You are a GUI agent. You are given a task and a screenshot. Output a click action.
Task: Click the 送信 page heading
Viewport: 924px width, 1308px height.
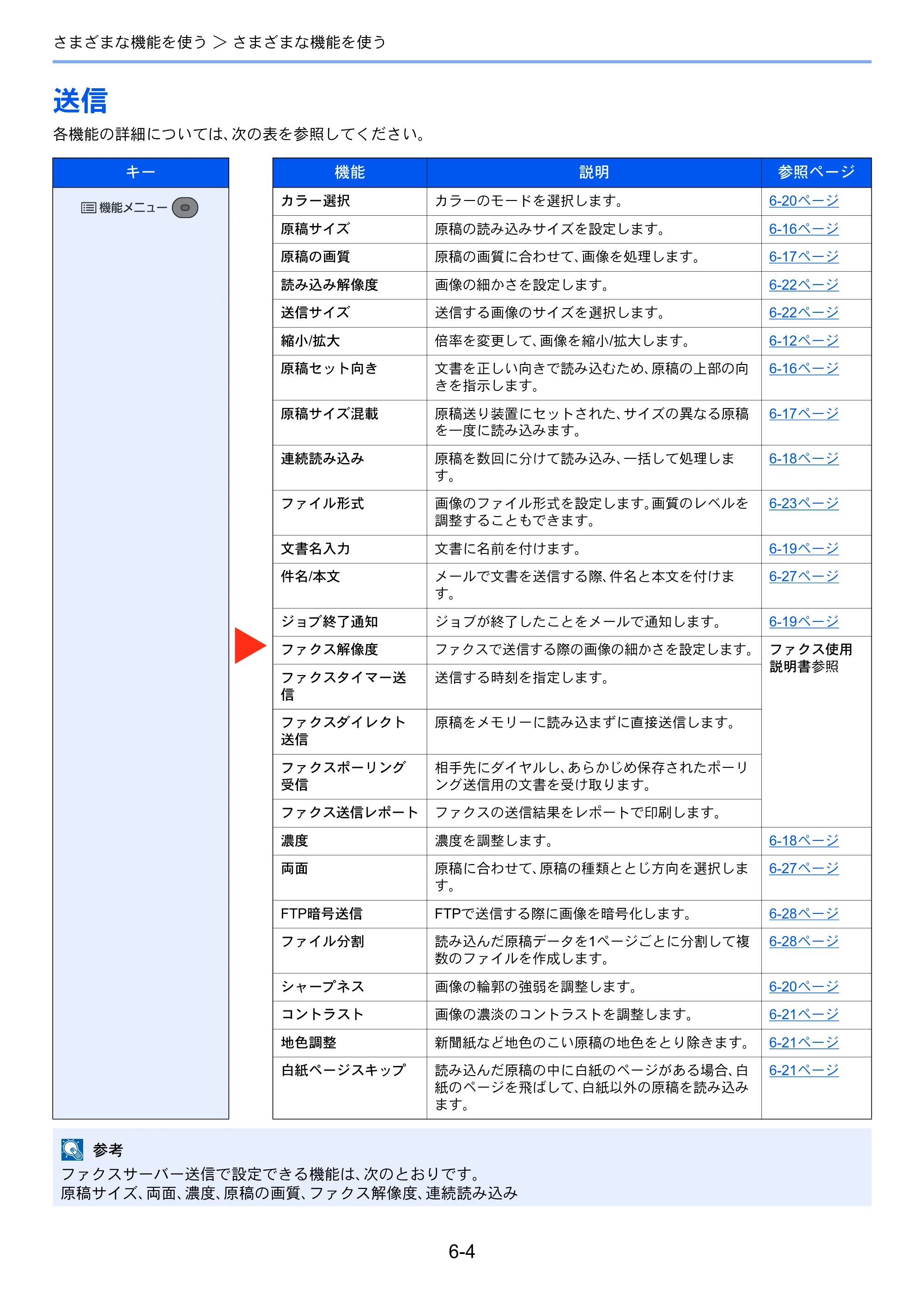tap(80, 101)
